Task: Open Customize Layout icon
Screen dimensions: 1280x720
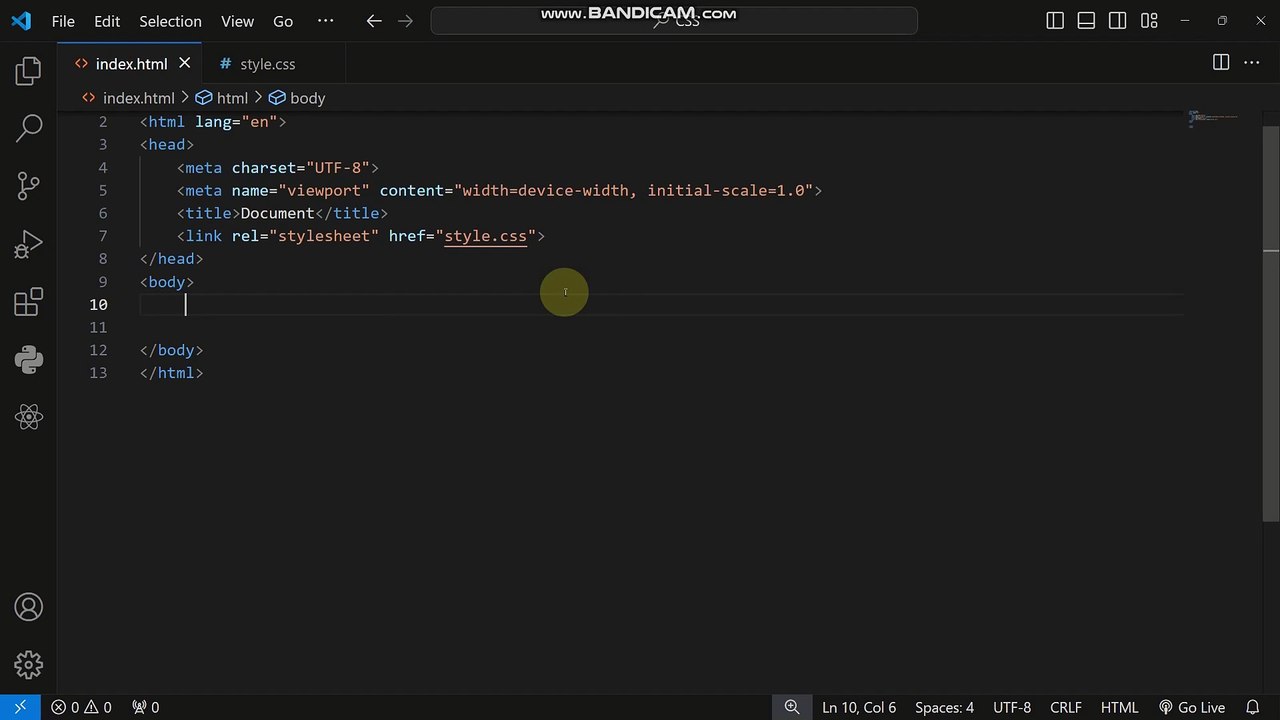Action: click(1149, 21)
